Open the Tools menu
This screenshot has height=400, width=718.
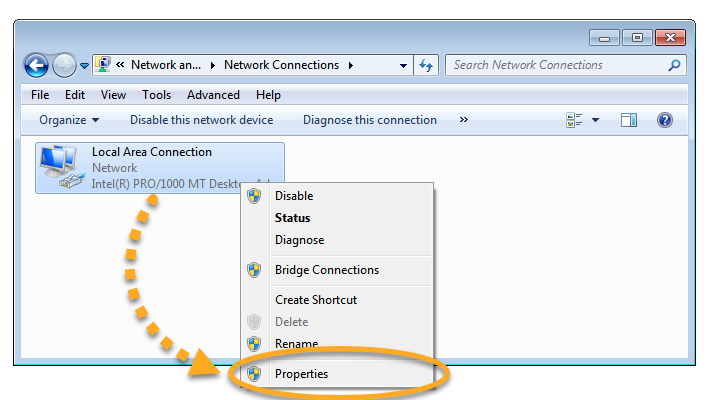(x=156, y=95)
